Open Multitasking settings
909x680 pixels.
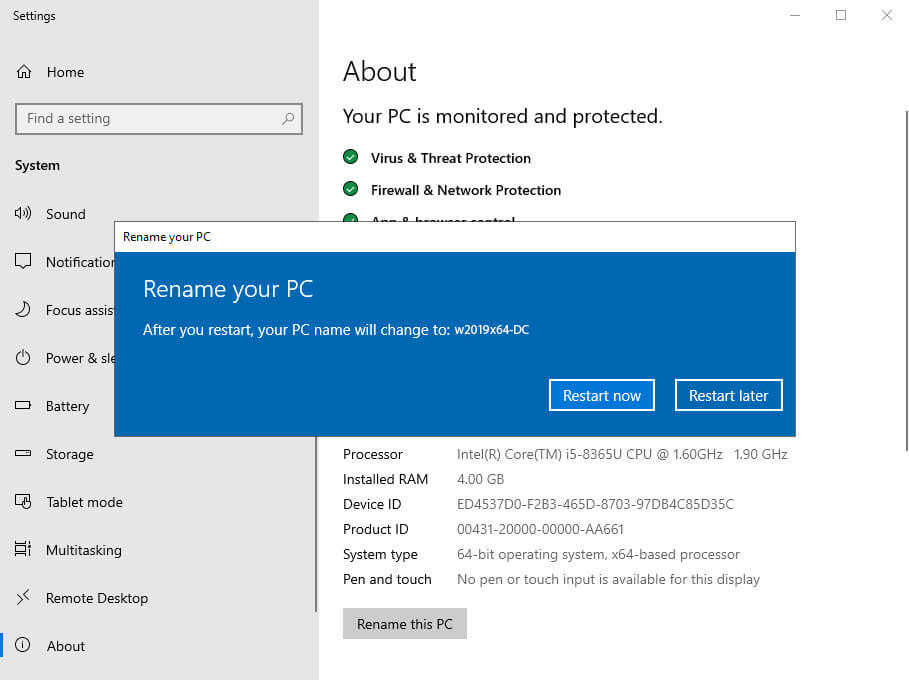[x=84, y=550]
